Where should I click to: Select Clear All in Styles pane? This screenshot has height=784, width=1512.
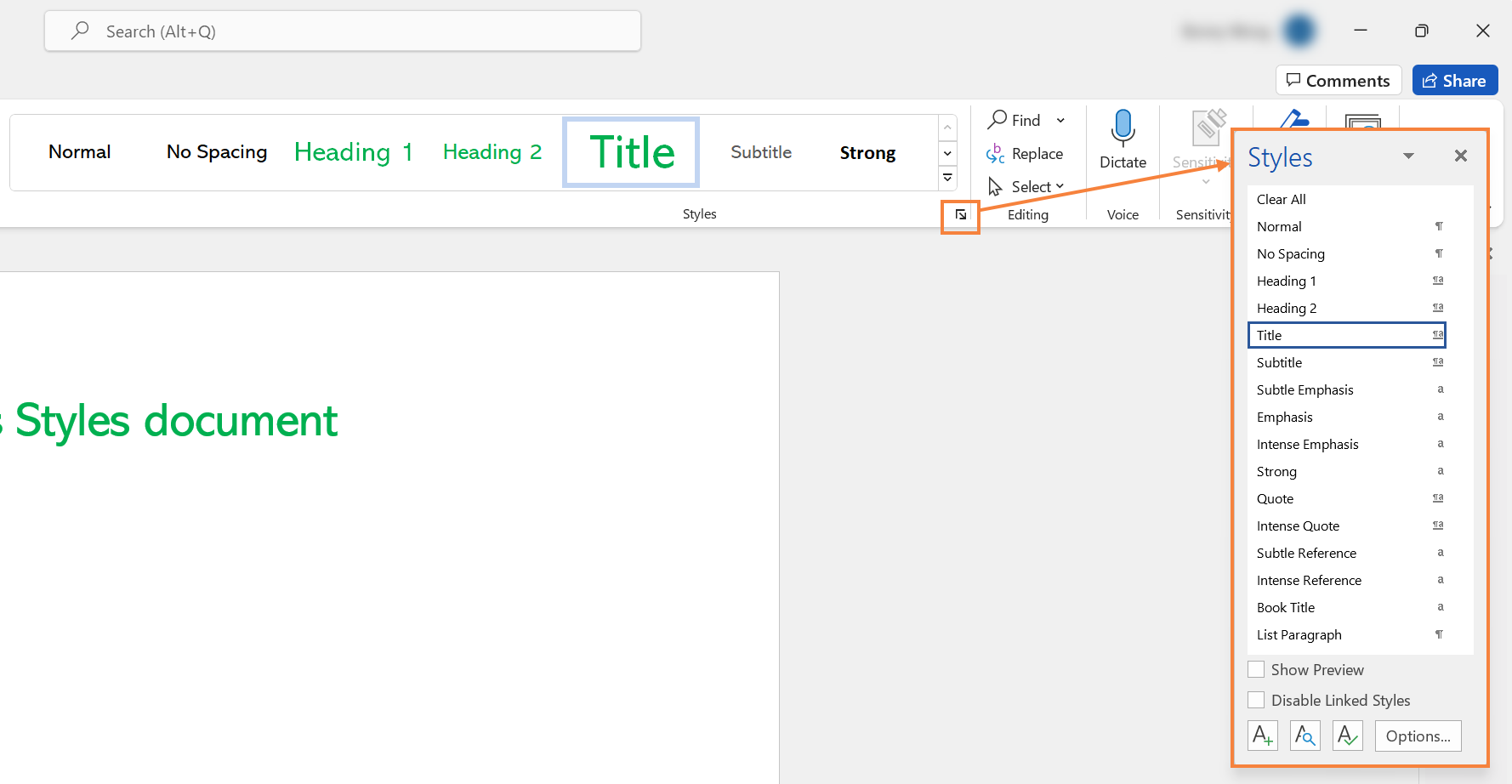pyautogui.click(x=1347, y=199)
